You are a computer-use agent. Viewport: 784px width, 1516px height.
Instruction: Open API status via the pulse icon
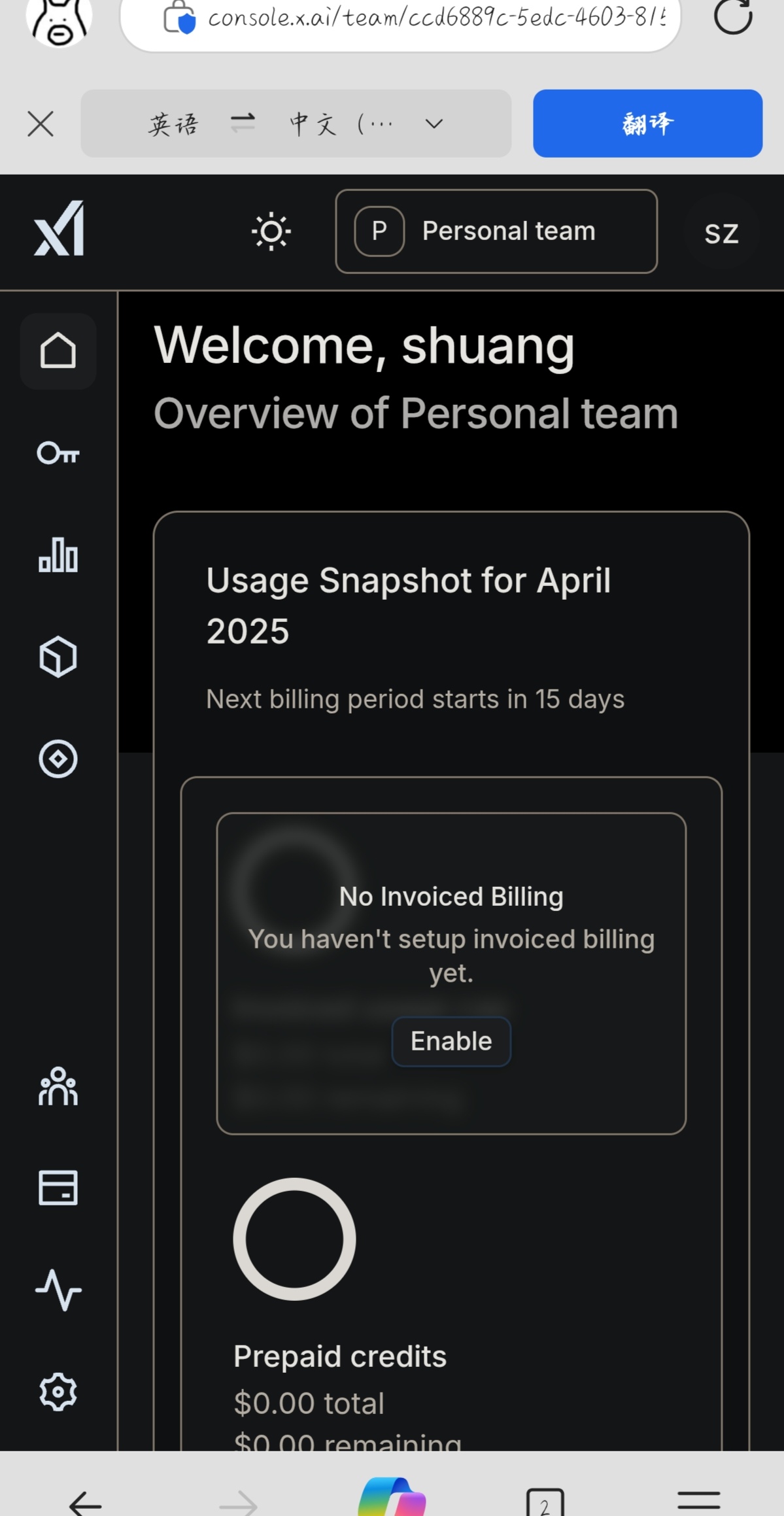(x=58, y=1290)
